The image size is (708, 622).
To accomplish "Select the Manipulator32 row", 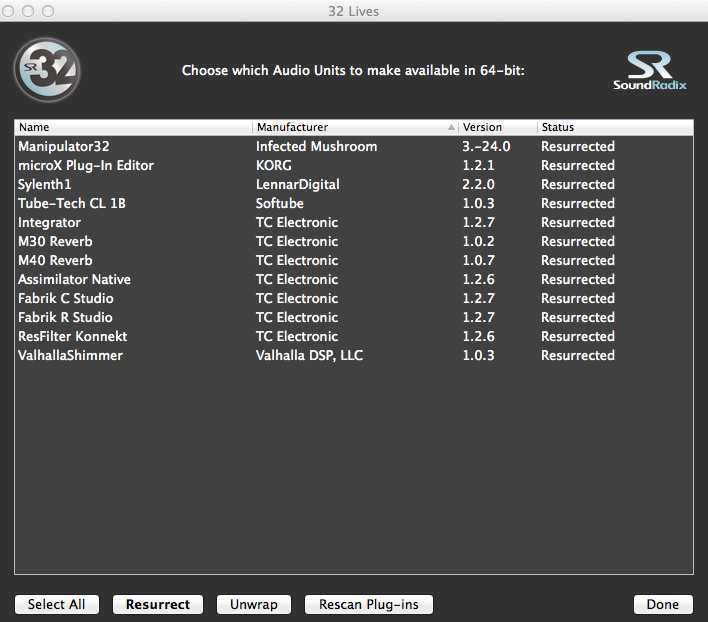I will pyautogui.click(x=354, y=146).
